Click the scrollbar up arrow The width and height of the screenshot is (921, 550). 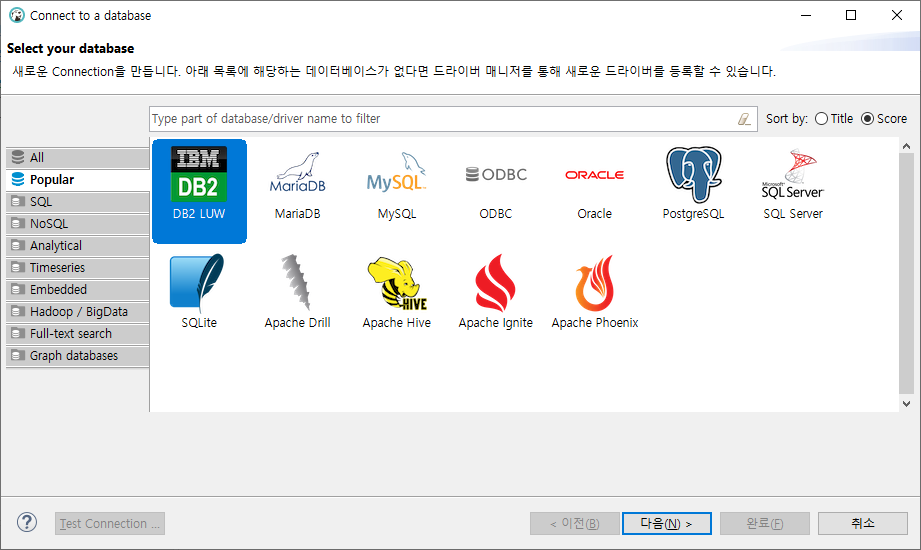pos(906,146)
